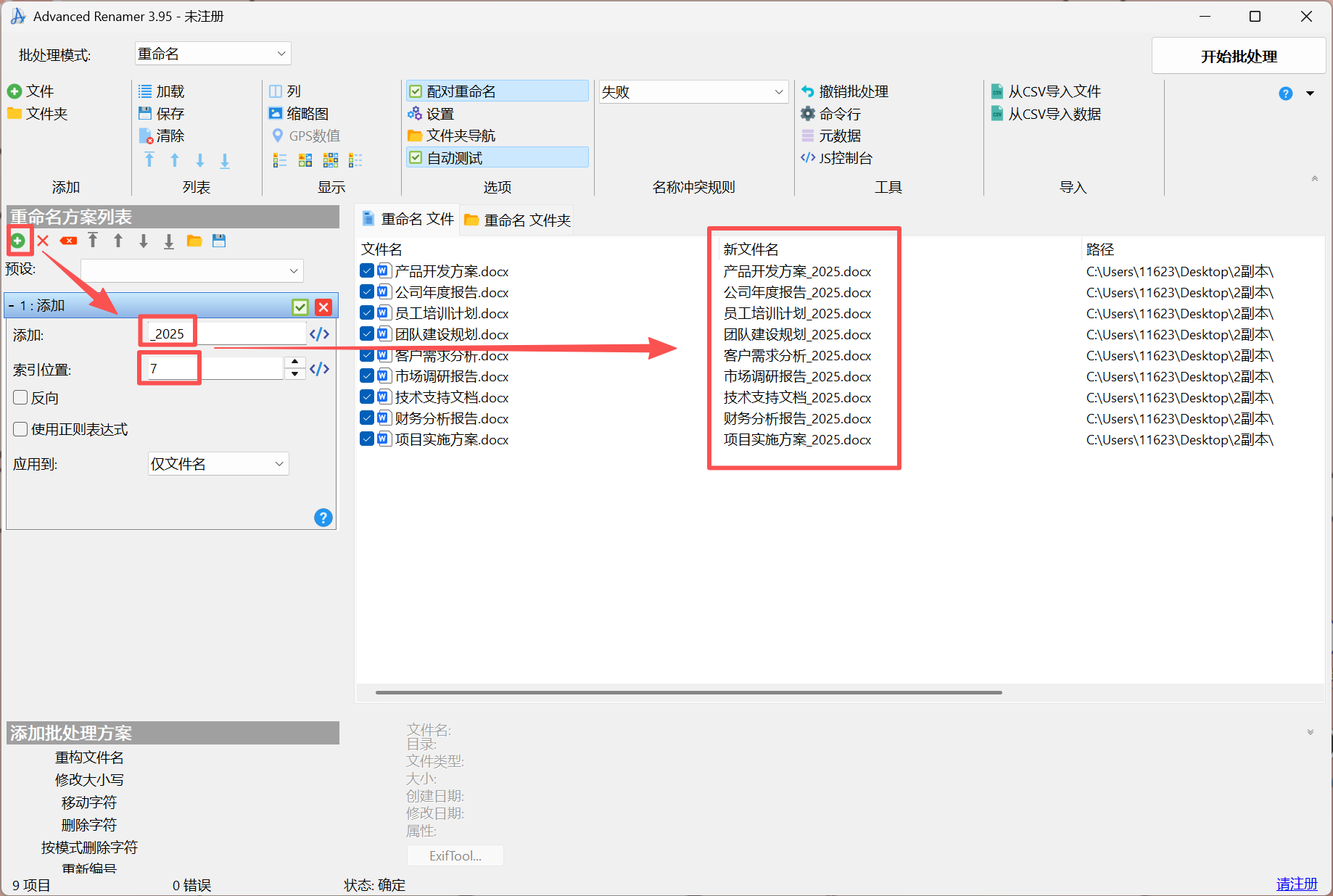Click 从CSV导入文件
The image size is (1333, 896).
click(1046, 91)
